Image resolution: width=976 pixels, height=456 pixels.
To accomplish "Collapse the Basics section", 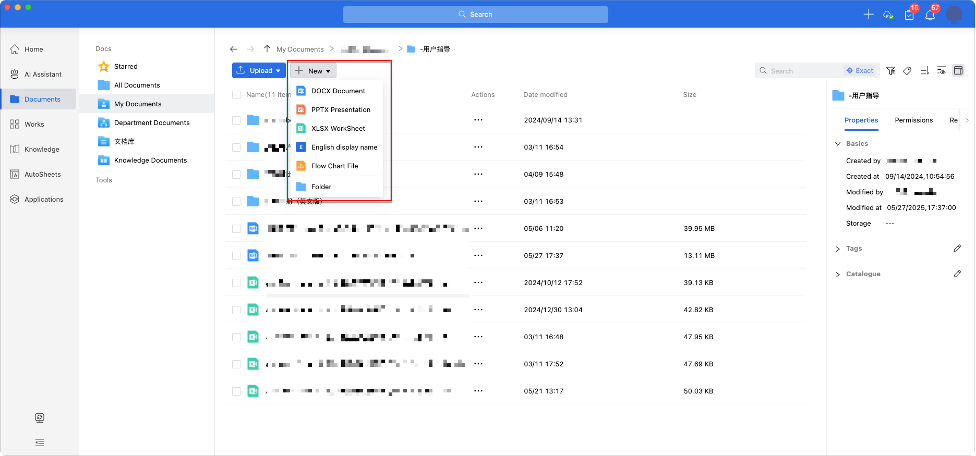I will tap(837, 144).
